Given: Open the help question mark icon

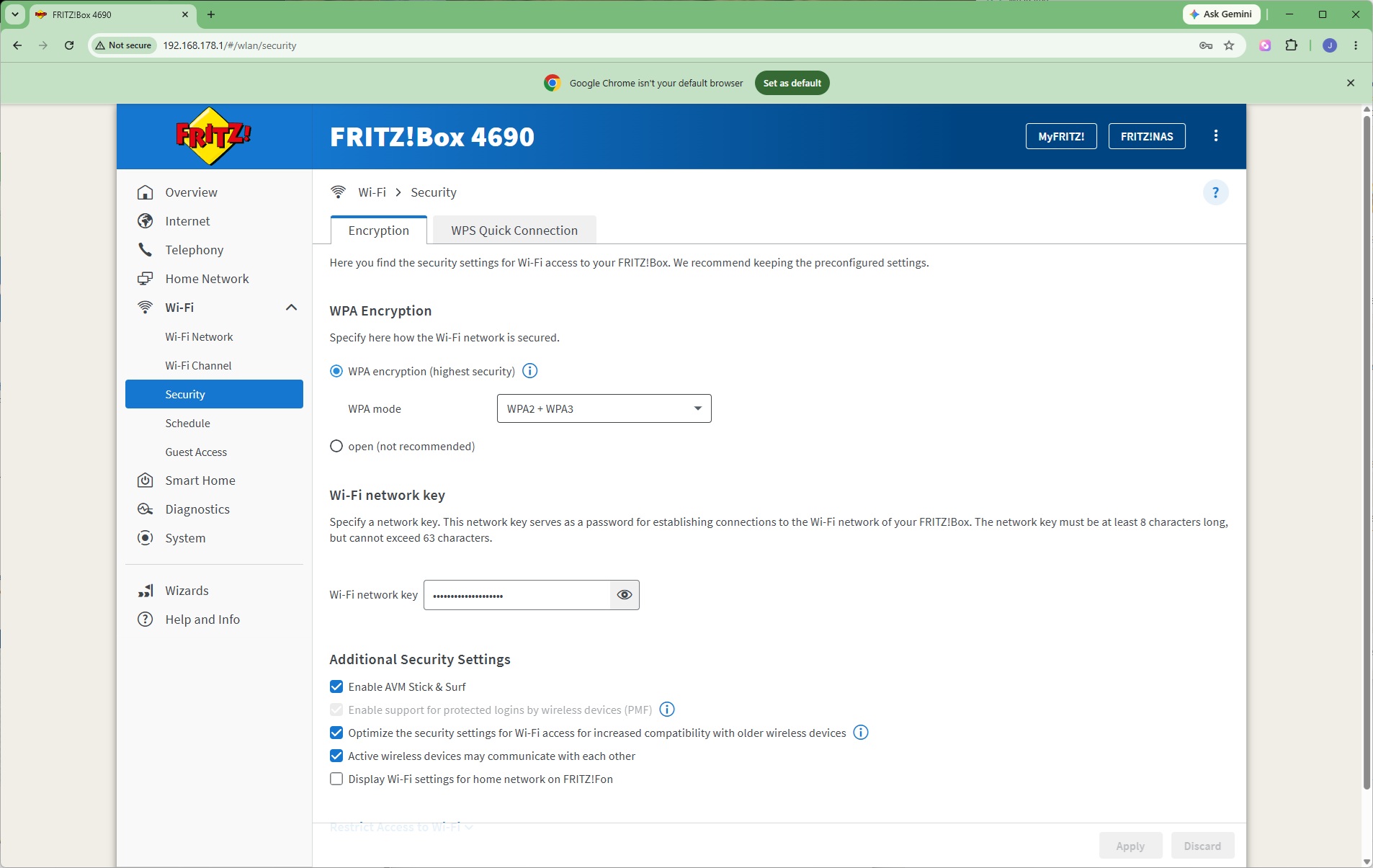Looking at the screenshot, I should tap(1215, 192).
